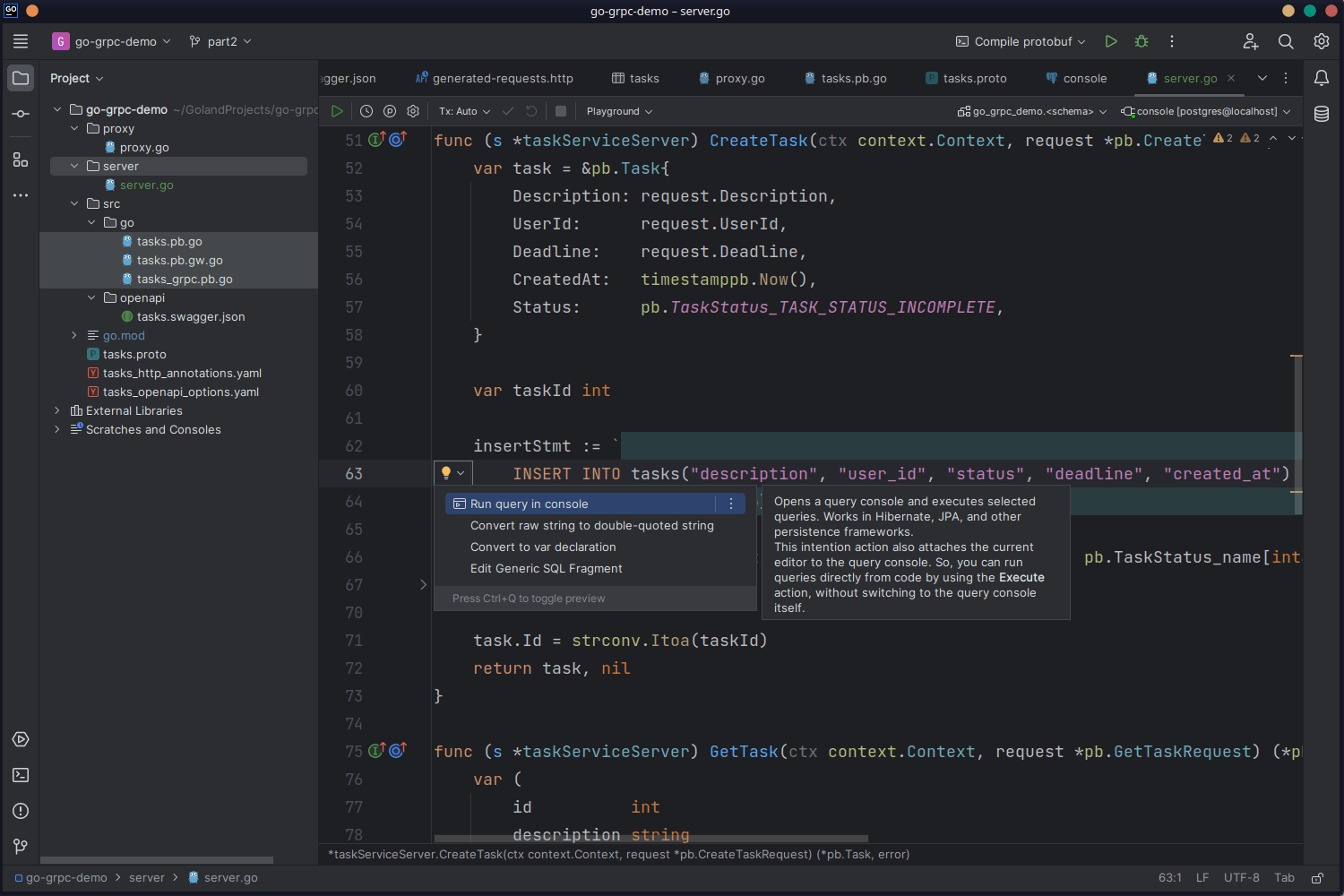The width and height of the screenshot is (1344, 896).
Task: Open the Compile protobuf run configuration dropdown
Action: click(x=1020, y=41)
